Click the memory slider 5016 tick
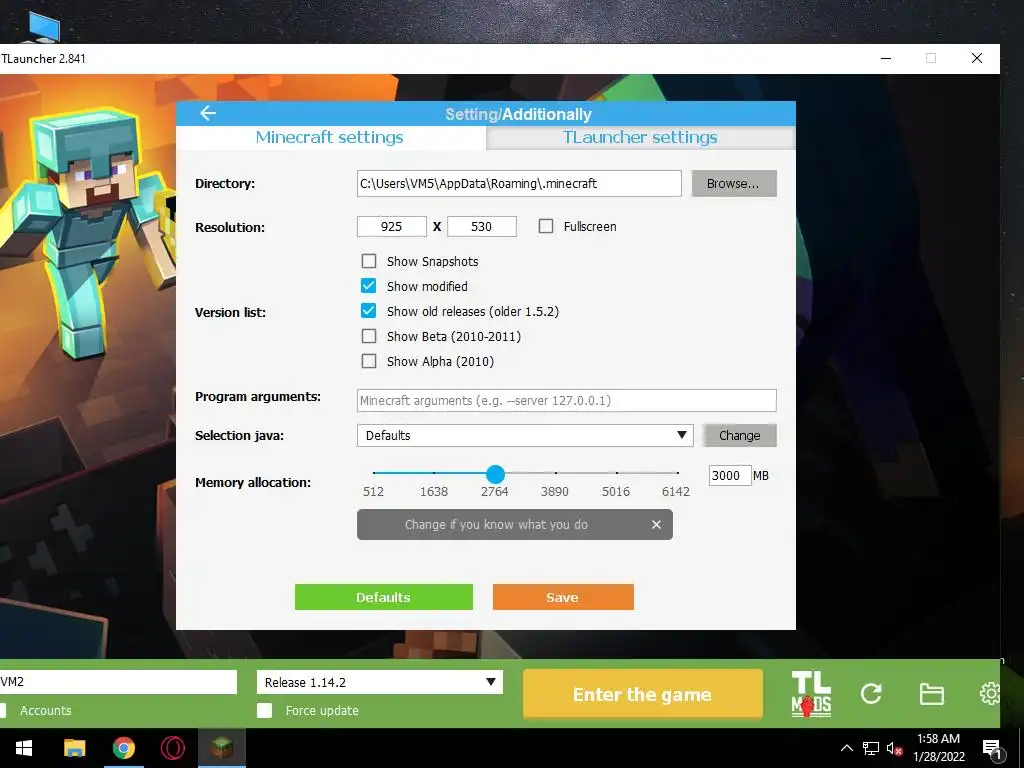The height and width of the screenshot is (768, 1024). [616, 473]
